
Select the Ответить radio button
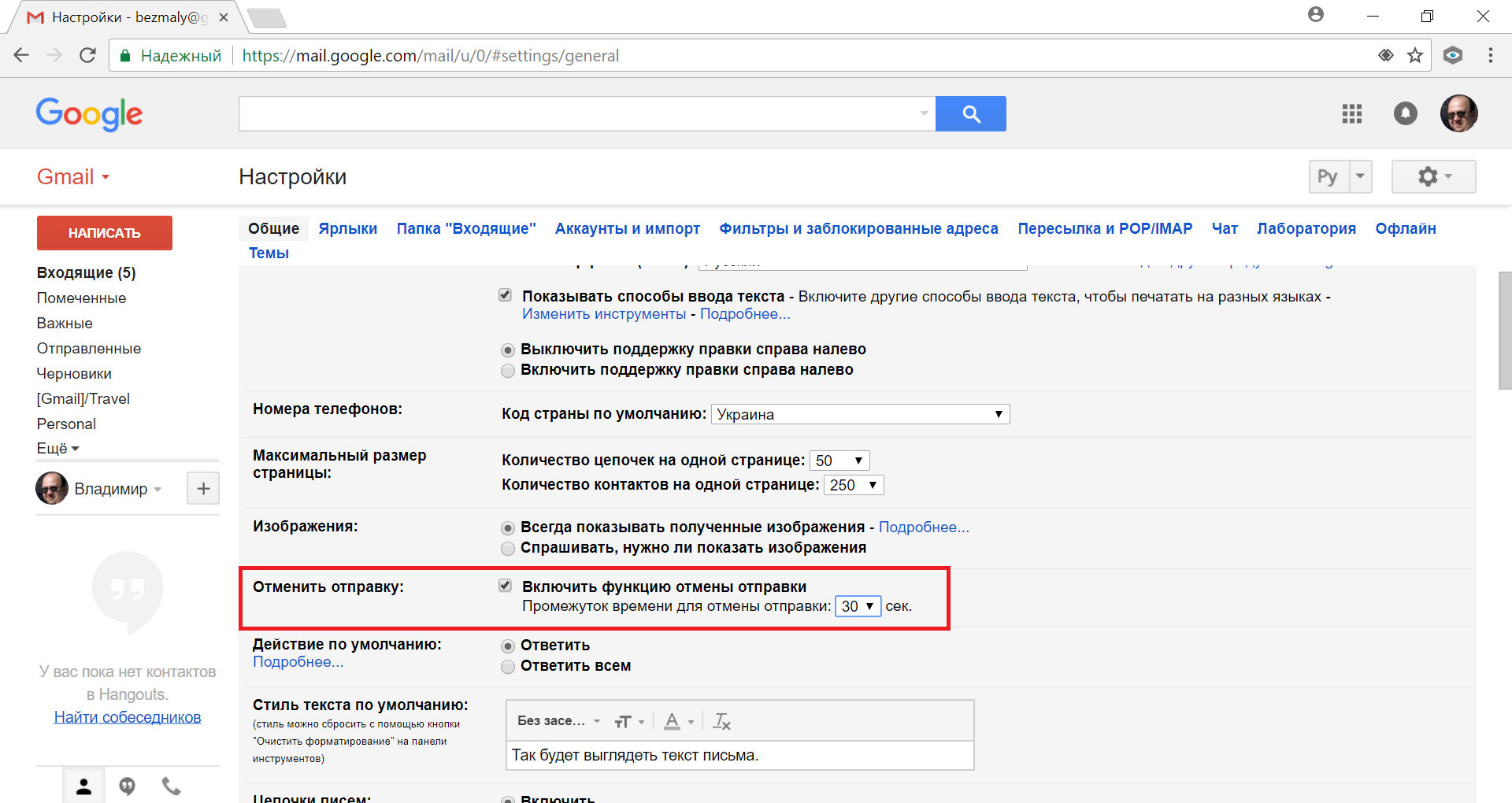(x=508, y=646)
